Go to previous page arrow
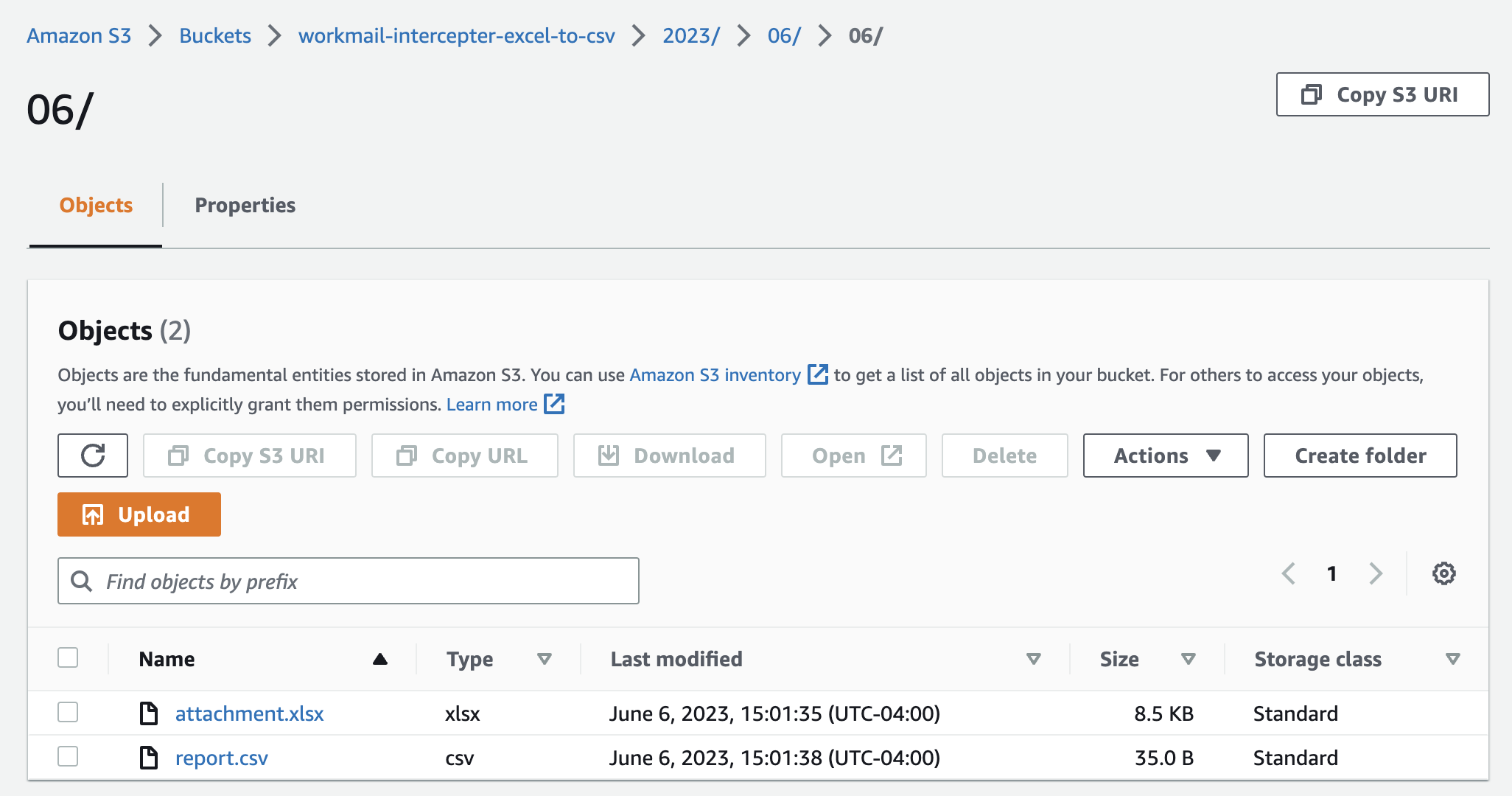This screenshot has width=1512, height=796. pyautogui.click(x=1289, y=573)
